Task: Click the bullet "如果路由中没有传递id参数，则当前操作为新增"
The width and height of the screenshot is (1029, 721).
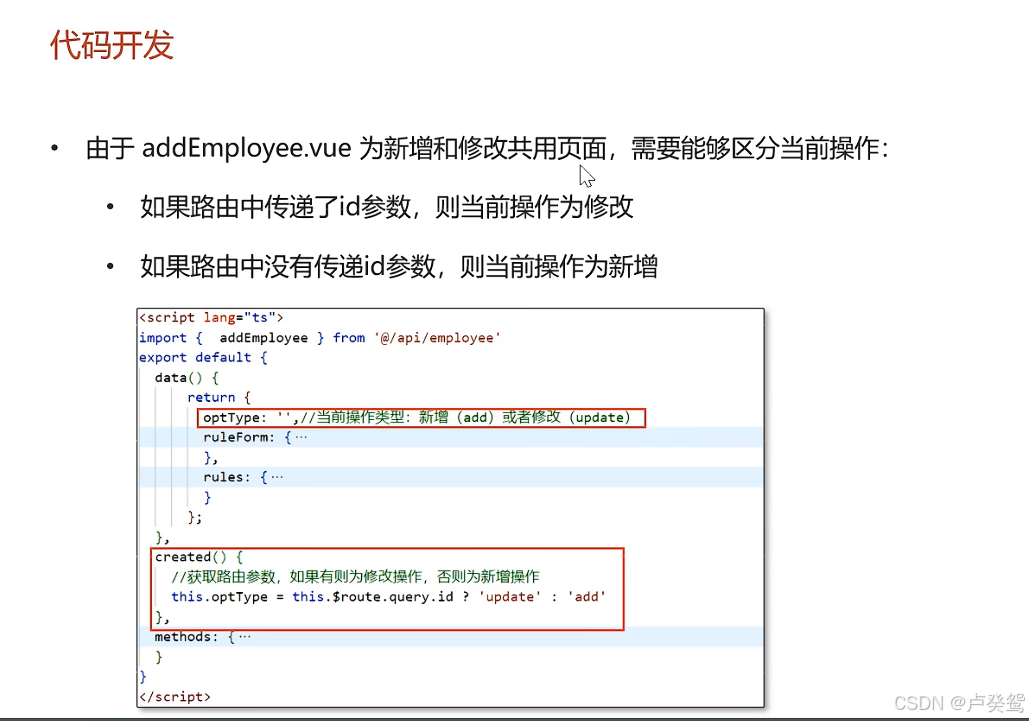Action: 399,266
